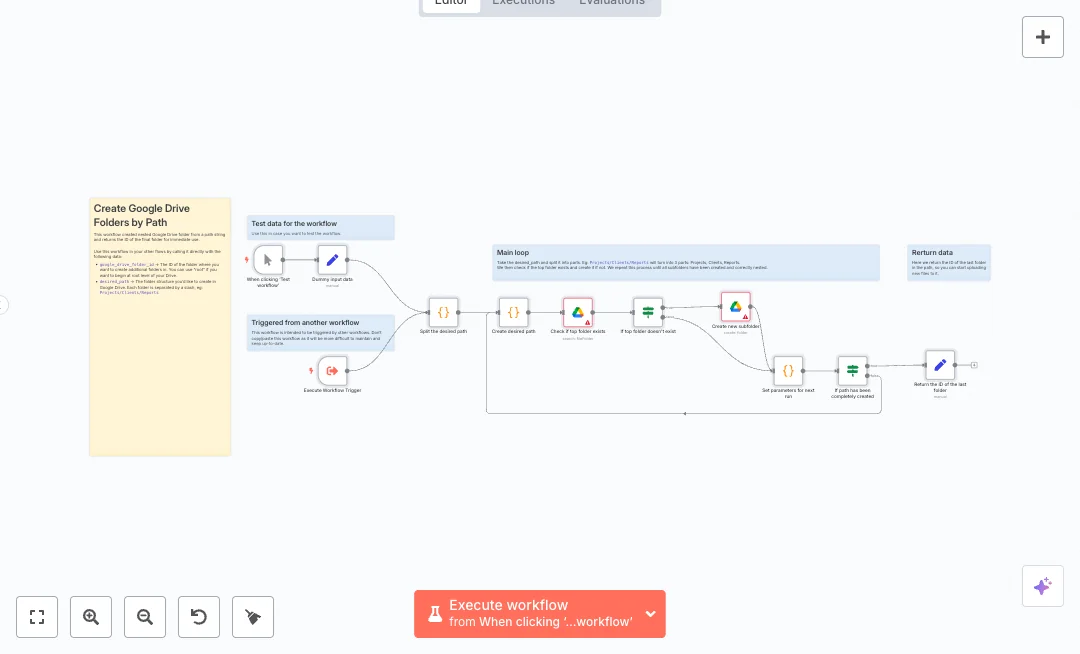Click the Execute Workflow Trigger node

point(332,370)
